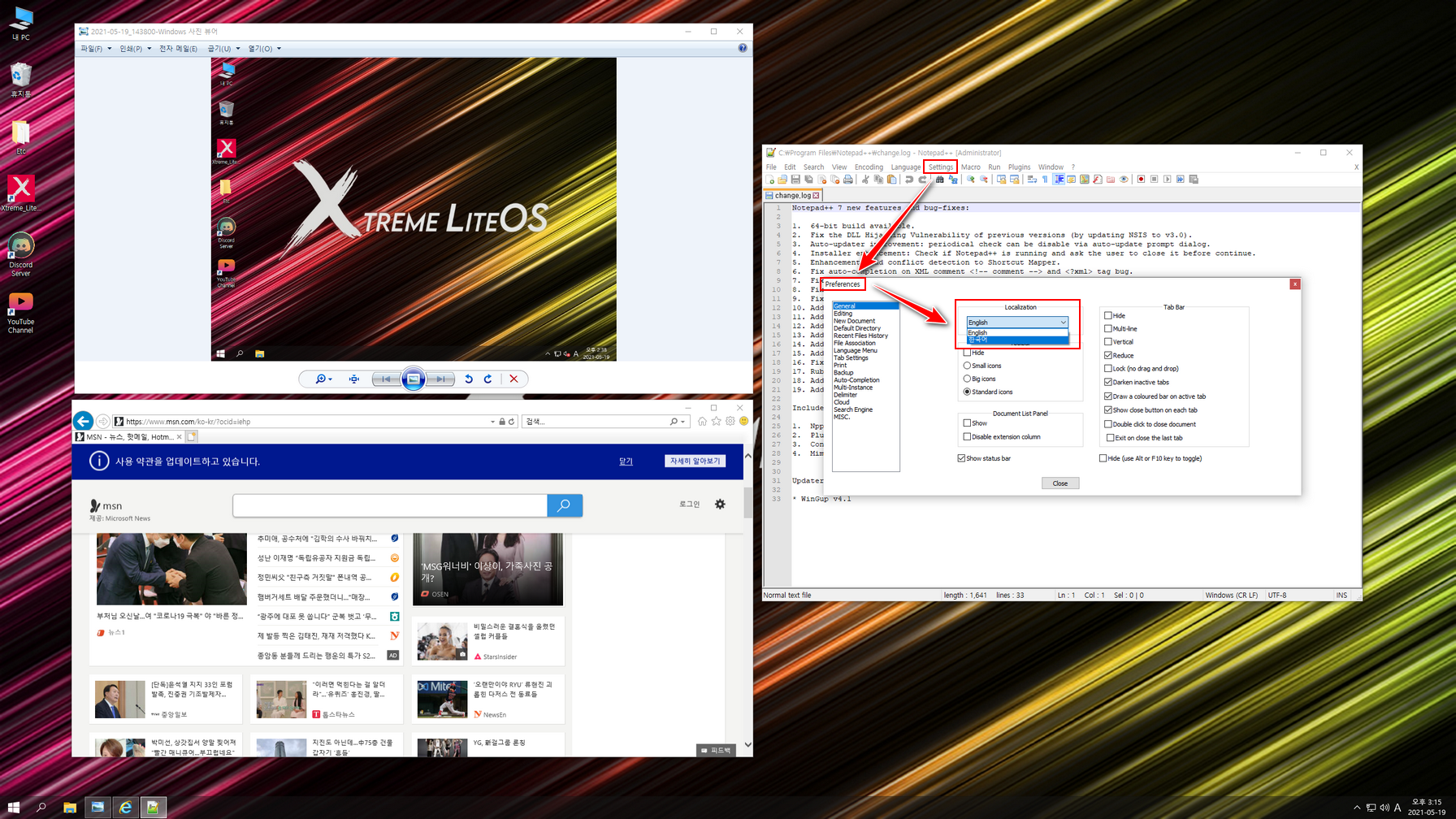Click the Save icon in Notepad++ toolbar
Image resolution: width=1456 pixels, height=819 pixels.
coord(795,180)
